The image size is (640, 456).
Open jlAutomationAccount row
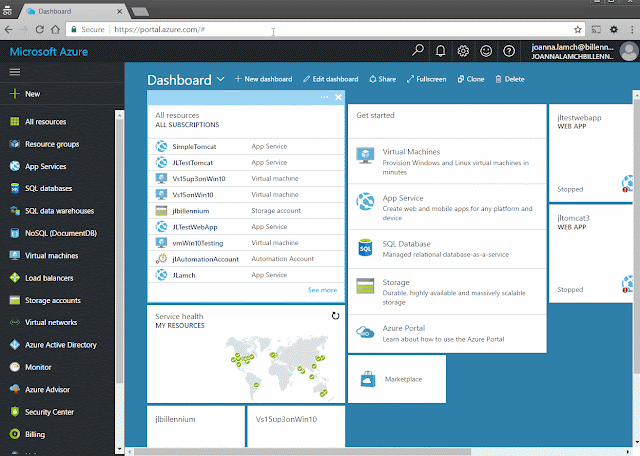[x=246, y=259]
